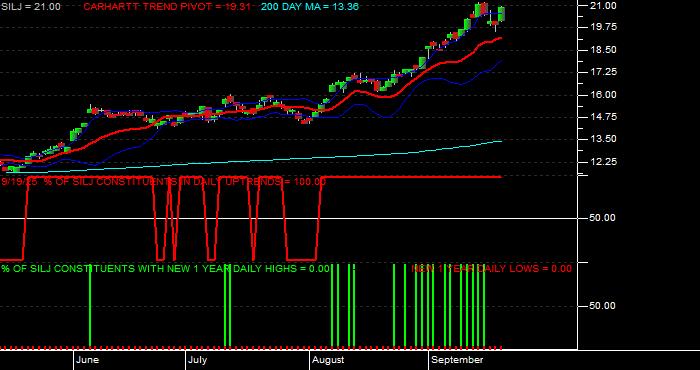700x370 pixels.
Task: Click the NEW 1 YEAR DAILY LOWS = 0.00 label
Action: (x=491, y=269)
